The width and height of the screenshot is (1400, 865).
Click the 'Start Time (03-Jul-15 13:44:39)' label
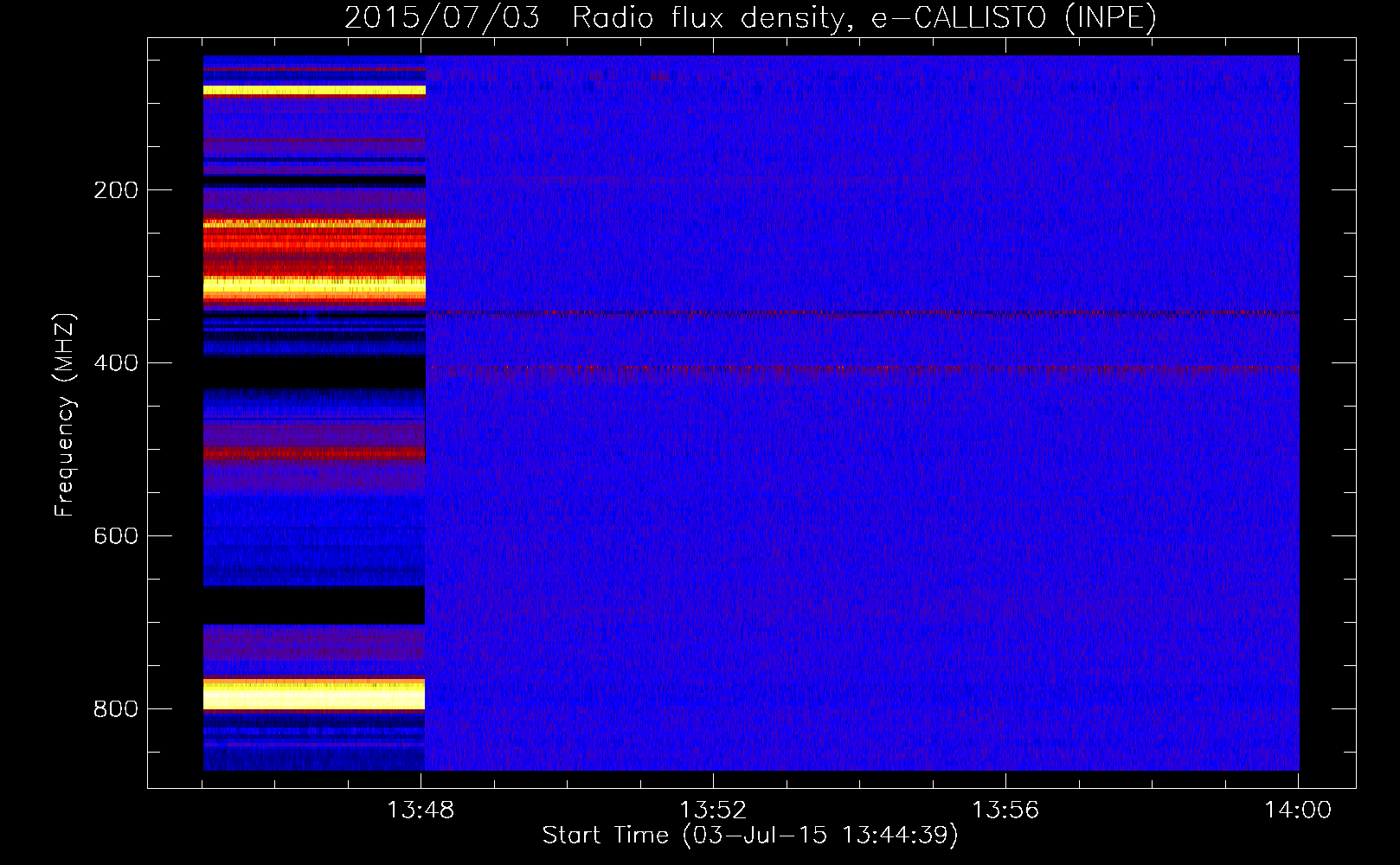click(750, 836)
